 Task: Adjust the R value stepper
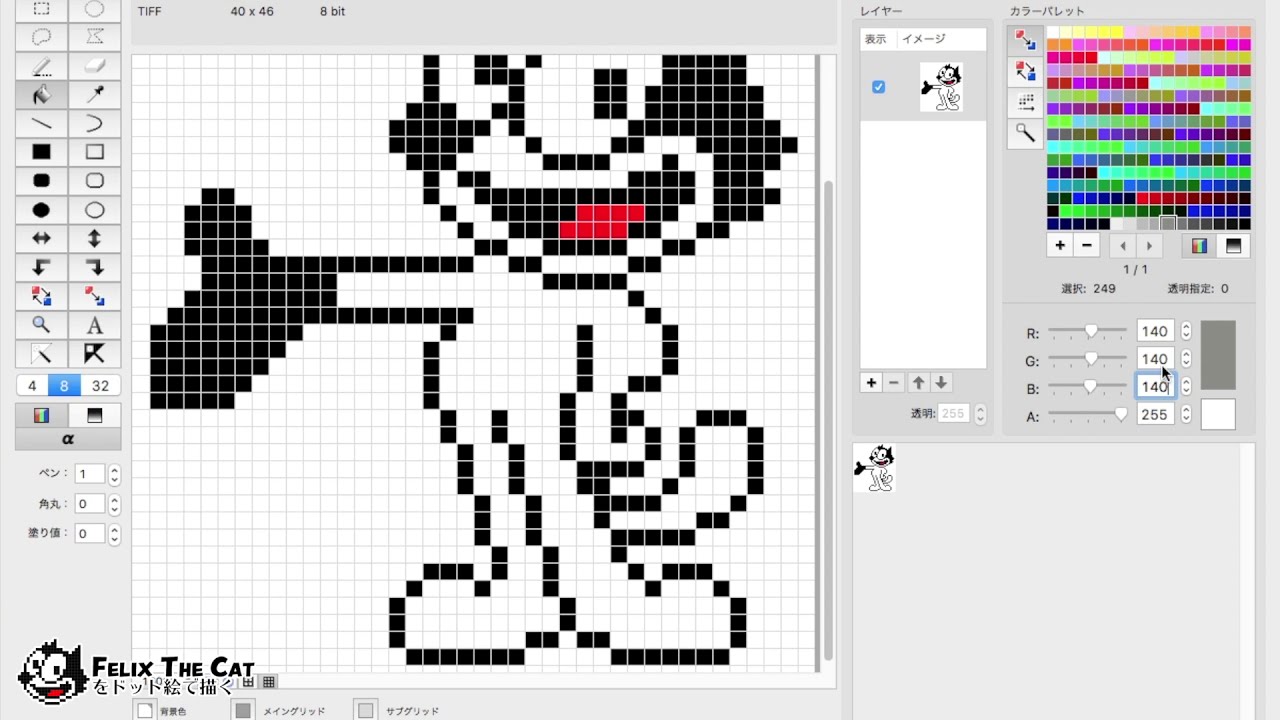click(x=1186, y=331)
